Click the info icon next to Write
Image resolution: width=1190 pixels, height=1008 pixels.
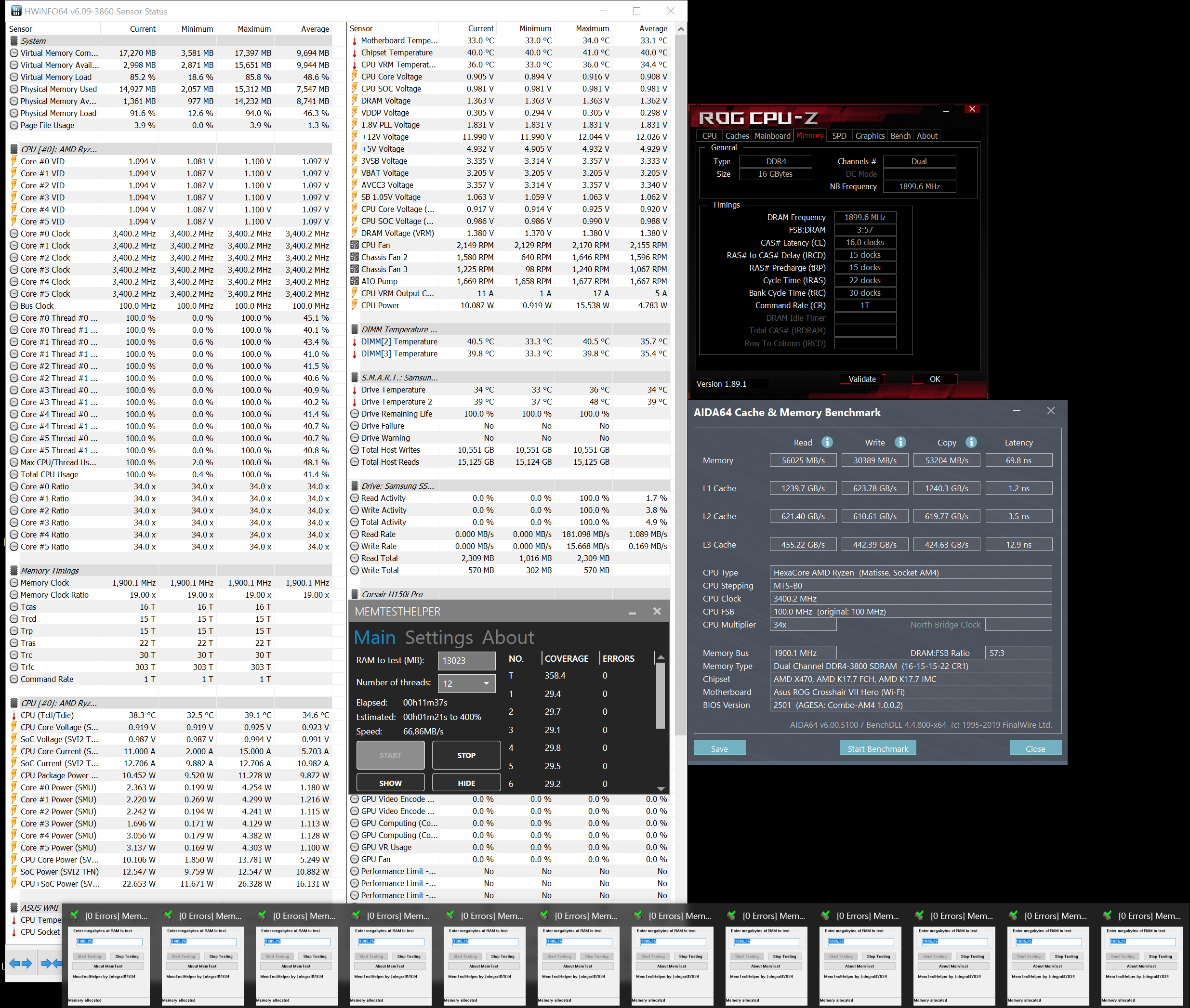pyautogui.click(x=900, y=442)
